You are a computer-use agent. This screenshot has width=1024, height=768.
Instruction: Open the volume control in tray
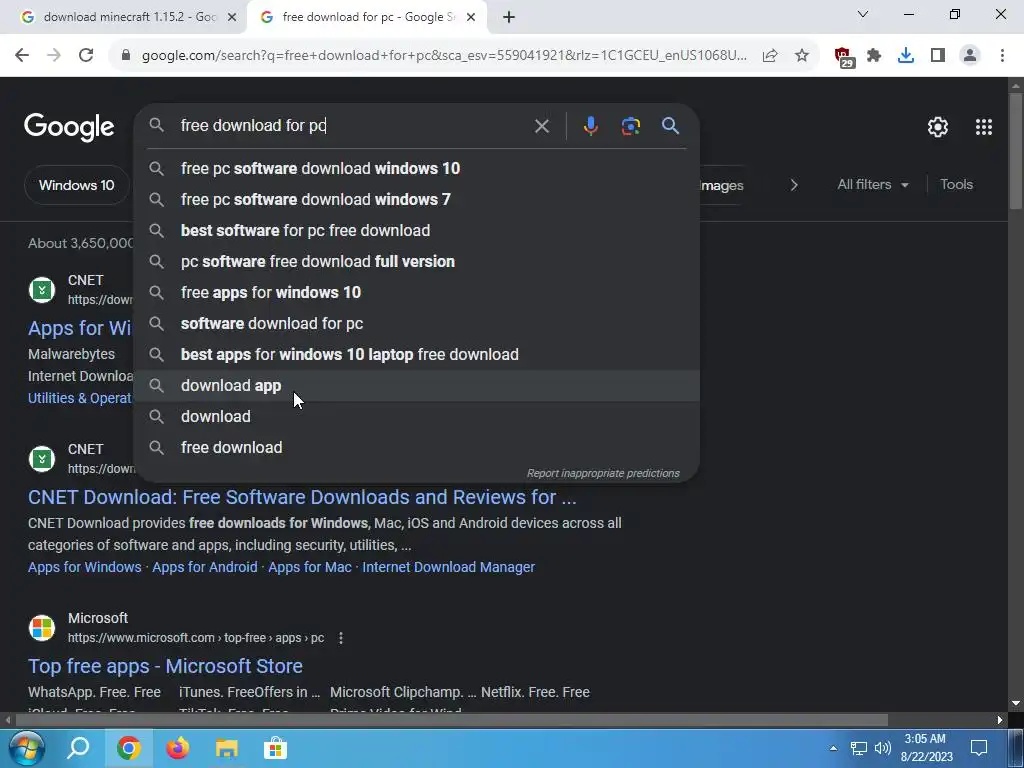tap(883, 748)
